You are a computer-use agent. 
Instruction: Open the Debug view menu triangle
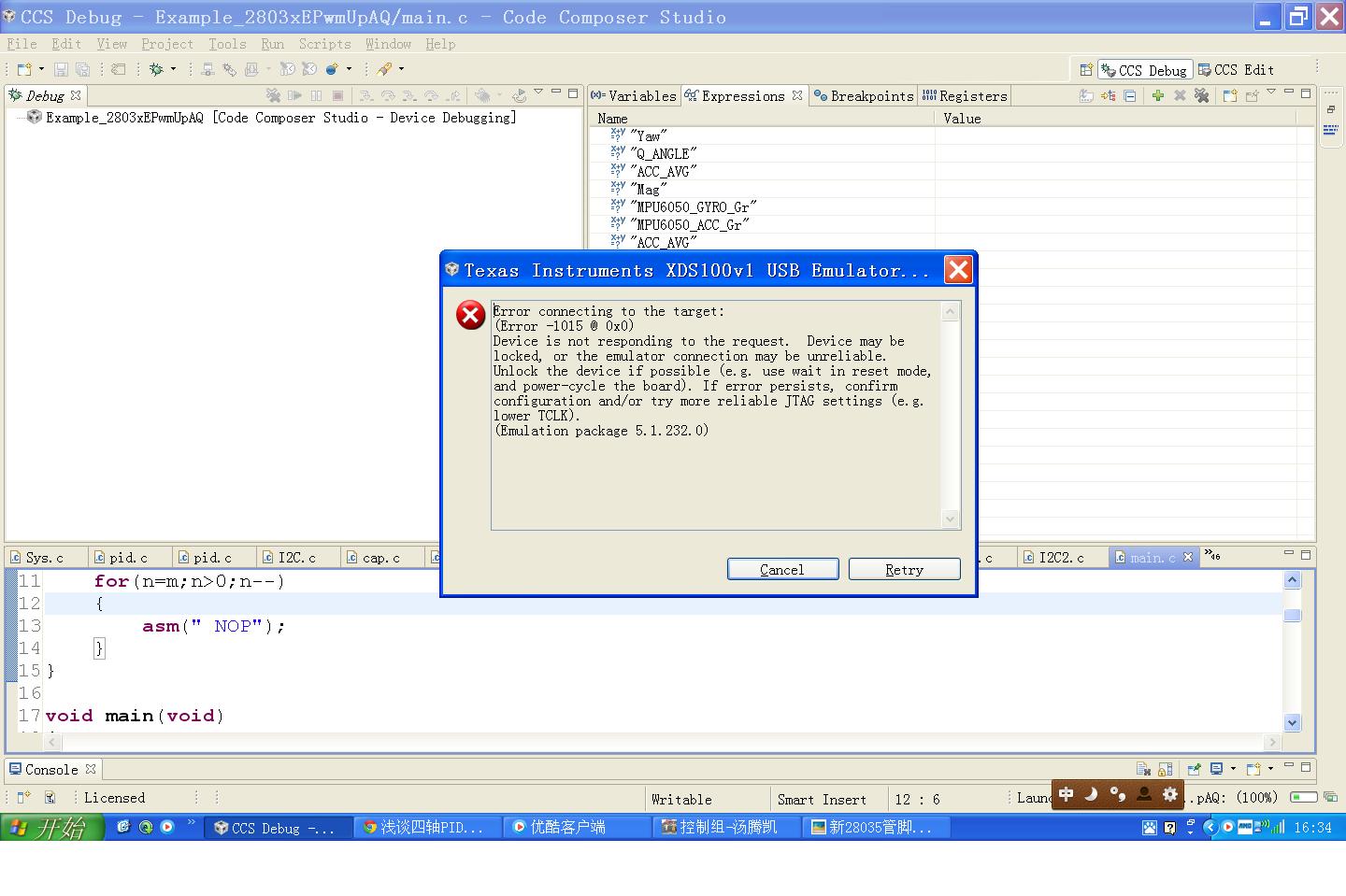tap(538, 92)
